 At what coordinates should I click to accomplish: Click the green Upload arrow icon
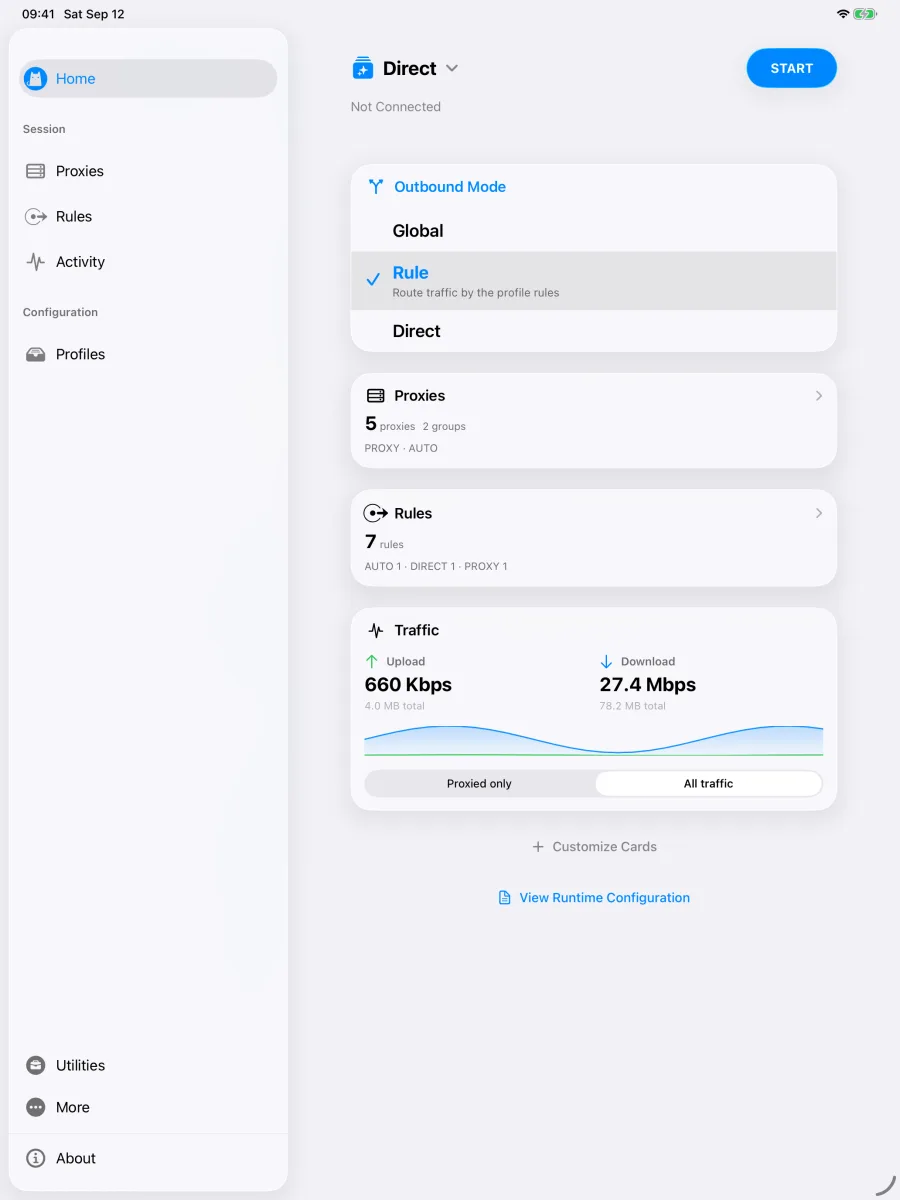coord(372,661)
